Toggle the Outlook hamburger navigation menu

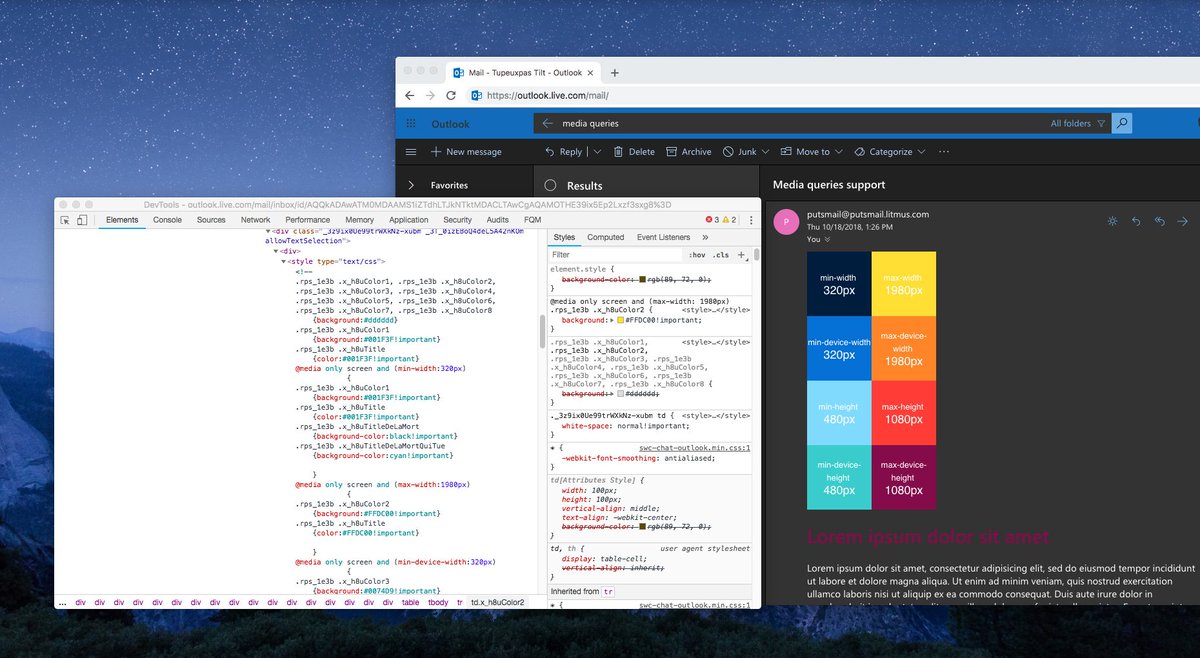[410, 152]
